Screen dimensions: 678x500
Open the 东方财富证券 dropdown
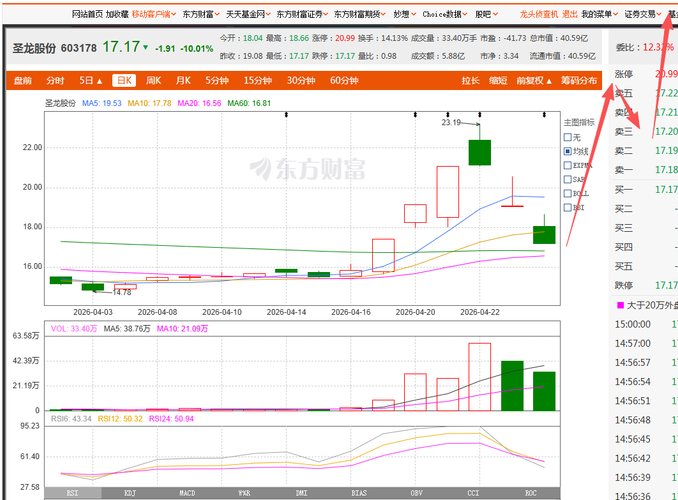302,14
